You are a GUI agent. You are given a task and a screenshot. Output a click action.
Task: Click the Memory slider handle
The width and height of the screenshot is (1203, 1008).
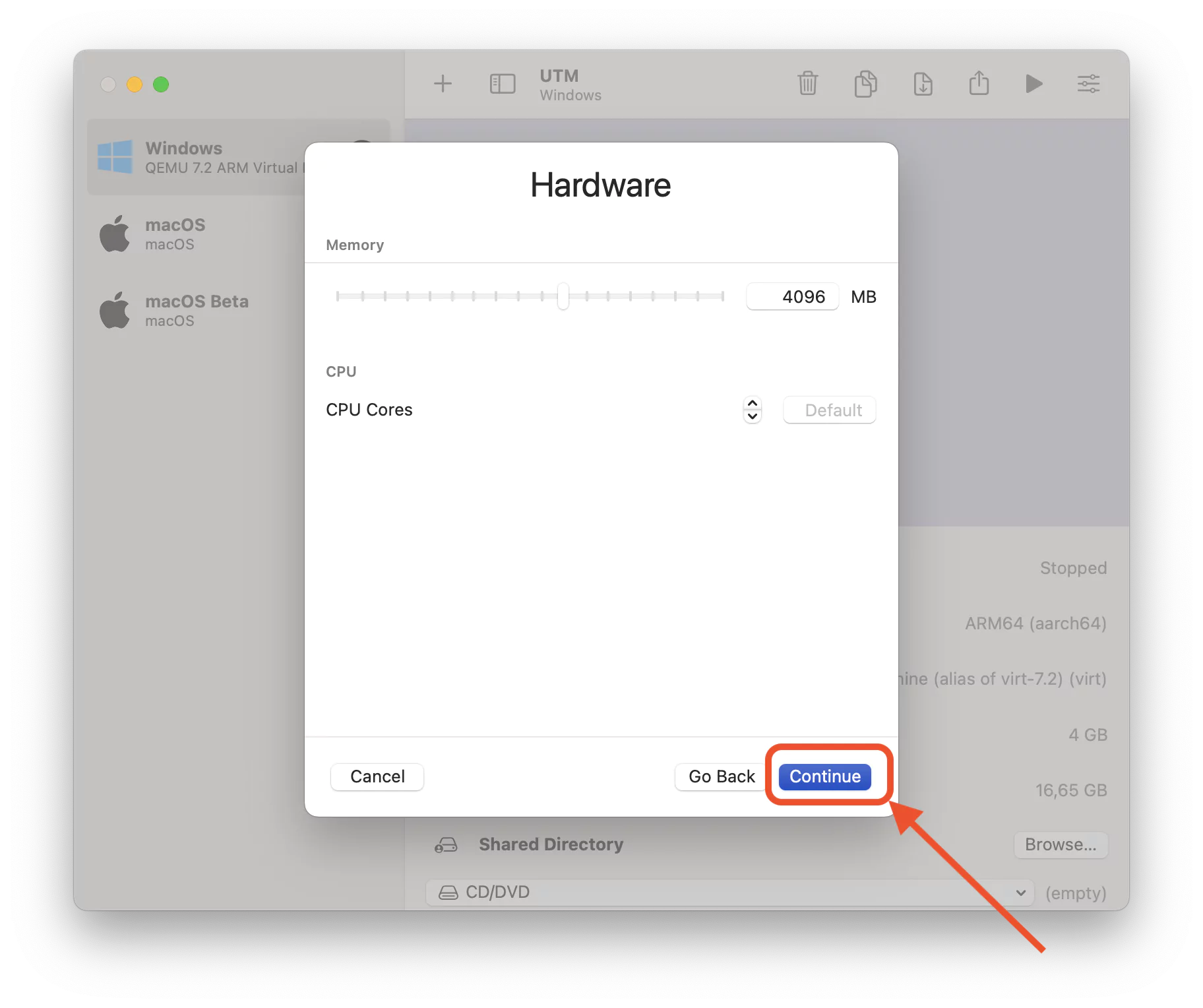563,296
